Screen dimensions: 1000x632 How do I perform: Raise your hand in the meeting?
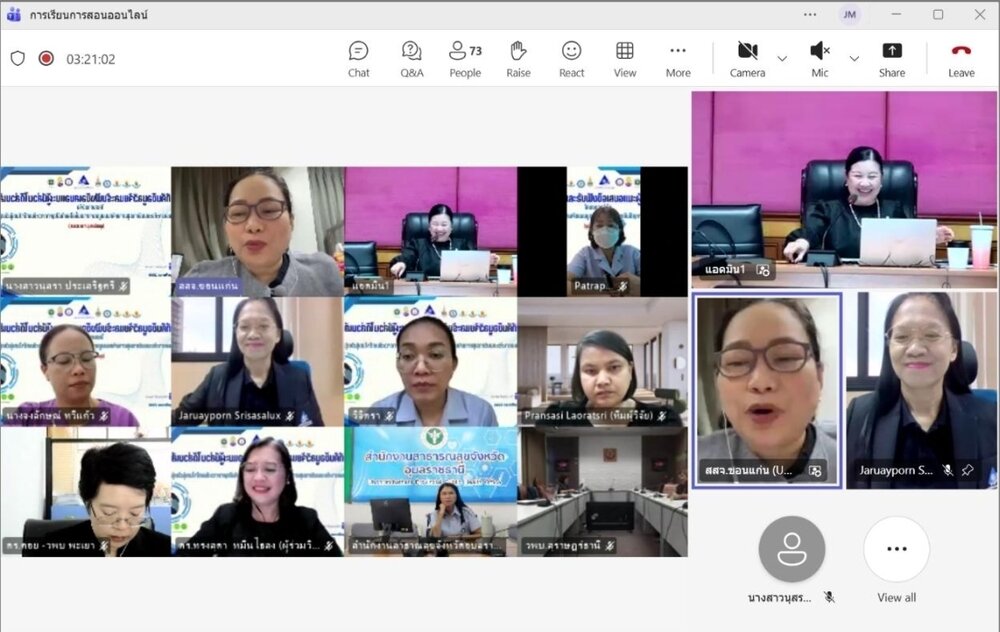coord(518,58)
